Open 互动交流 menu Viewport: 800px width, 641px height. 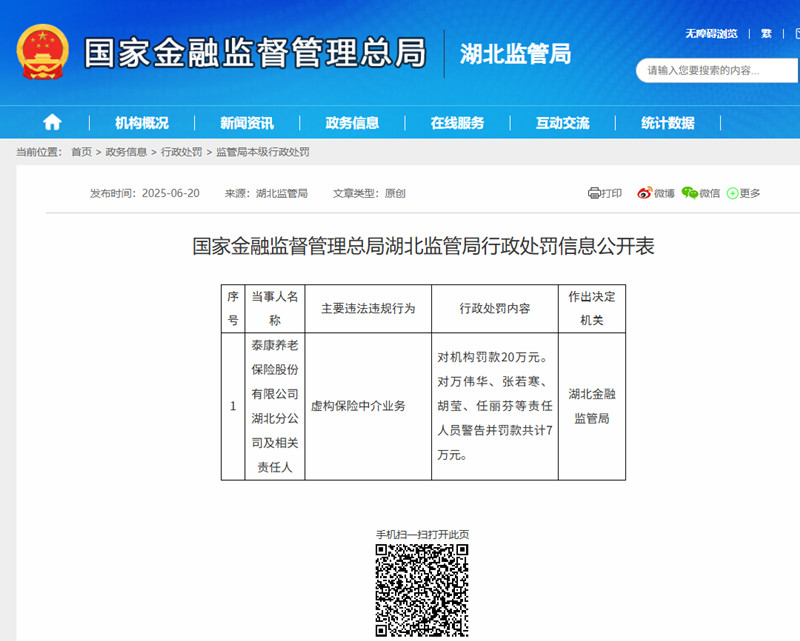[562, 123]
